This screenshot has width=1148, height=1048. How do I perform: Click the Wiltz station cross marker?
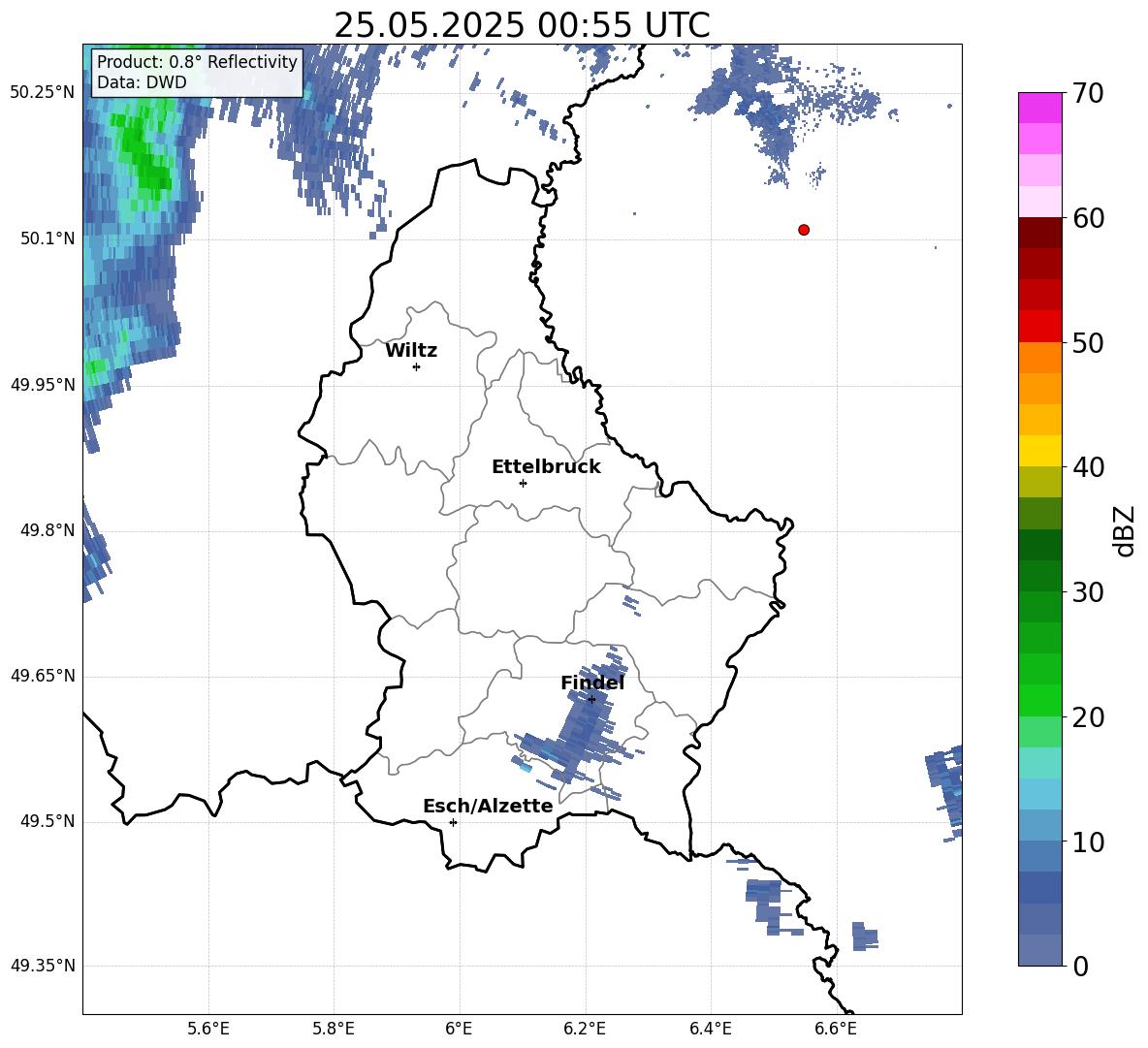(x=417, y=366)
